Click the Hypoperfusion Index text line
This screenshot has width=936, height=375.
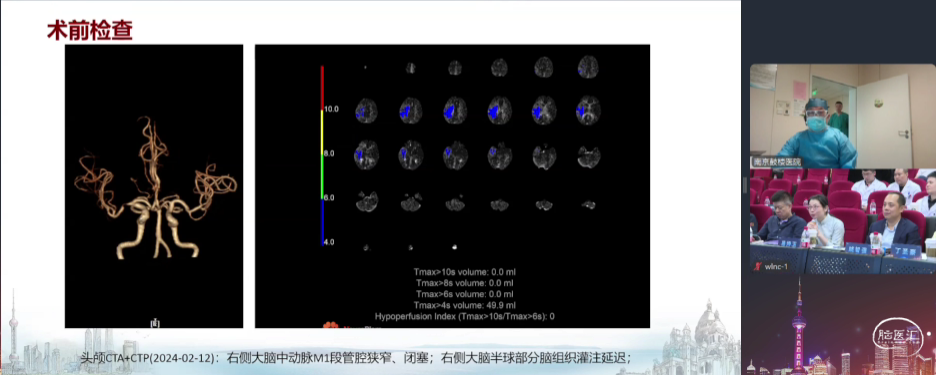(465, 316)
